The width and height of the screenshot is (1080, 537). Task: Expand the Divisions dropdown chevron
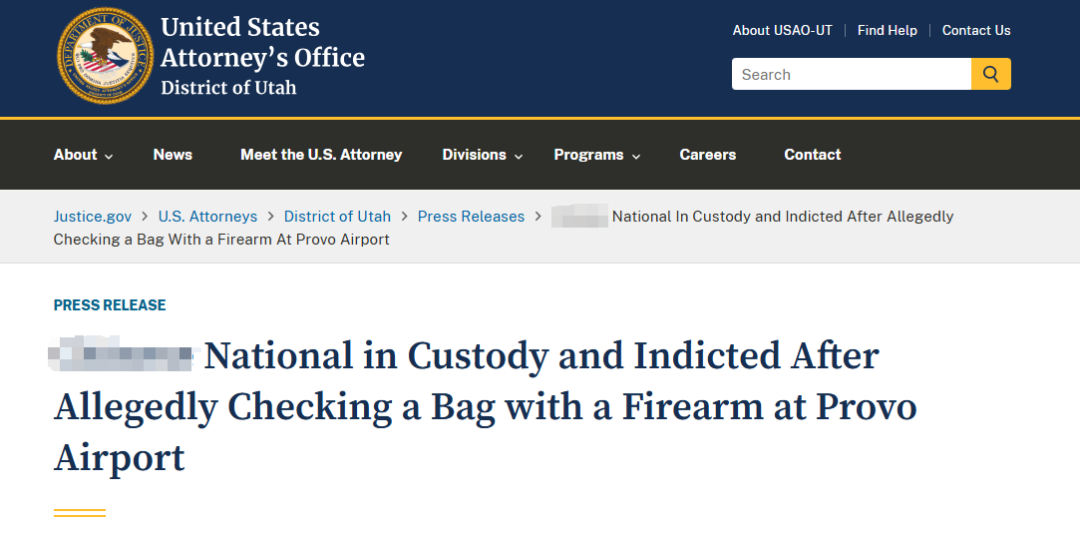519,156
